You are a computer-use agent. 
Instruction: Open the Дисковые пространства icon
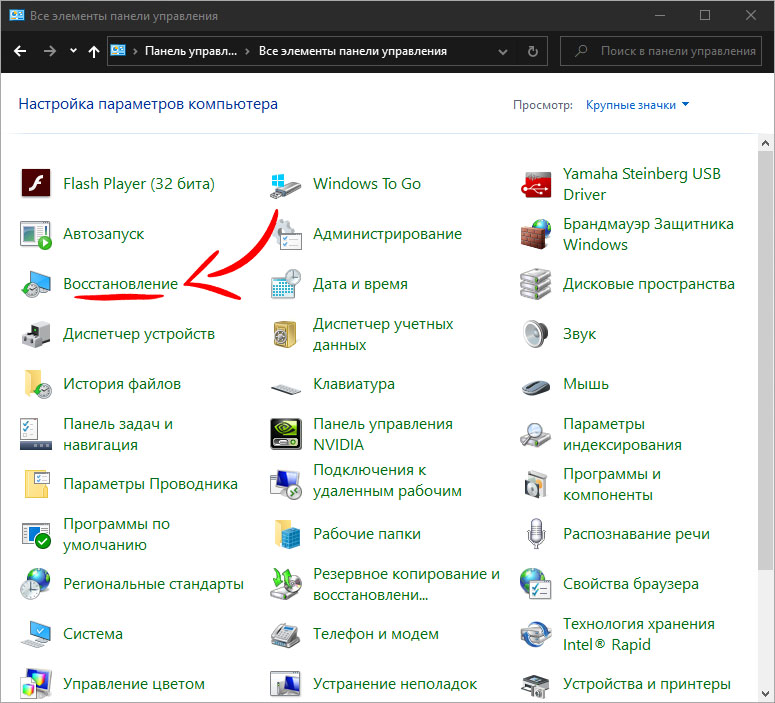(x=535, y=284)
